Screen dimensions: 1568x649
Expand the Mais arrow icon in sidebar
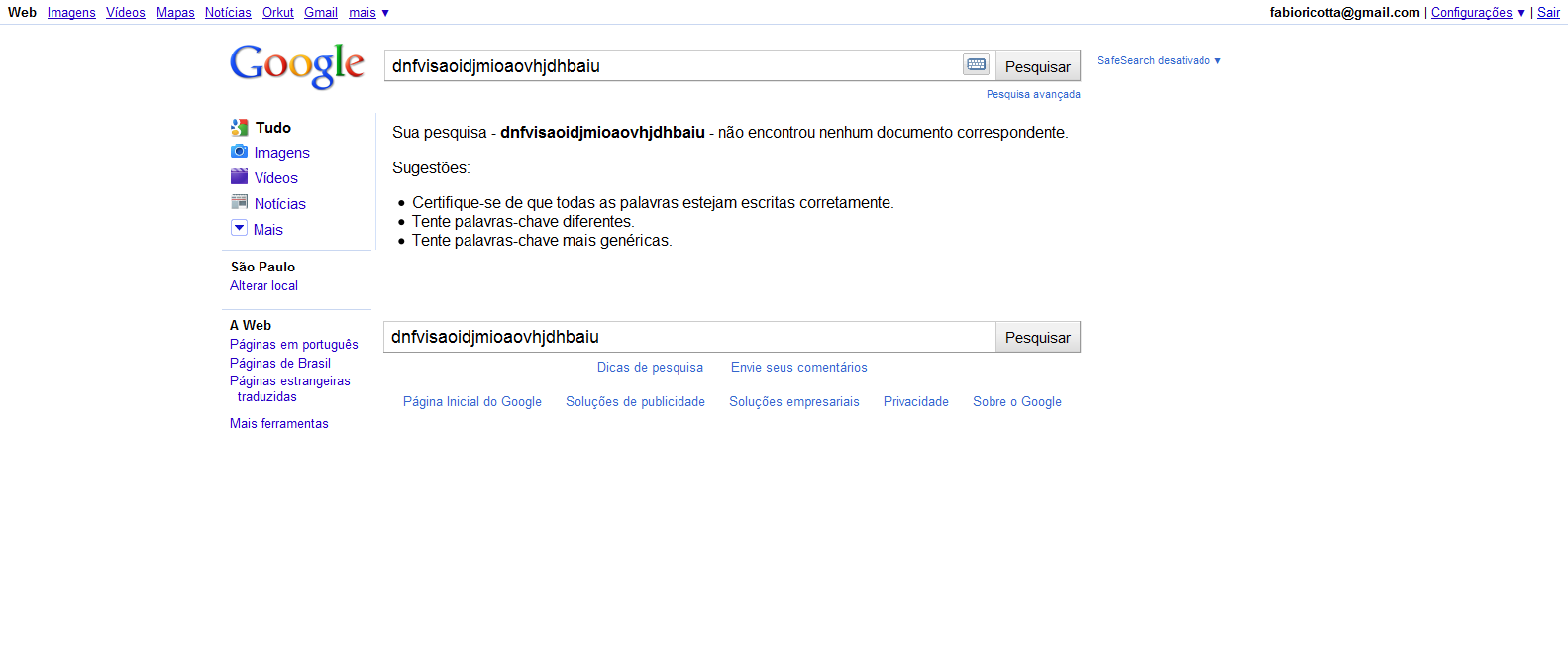pos(239,228)
